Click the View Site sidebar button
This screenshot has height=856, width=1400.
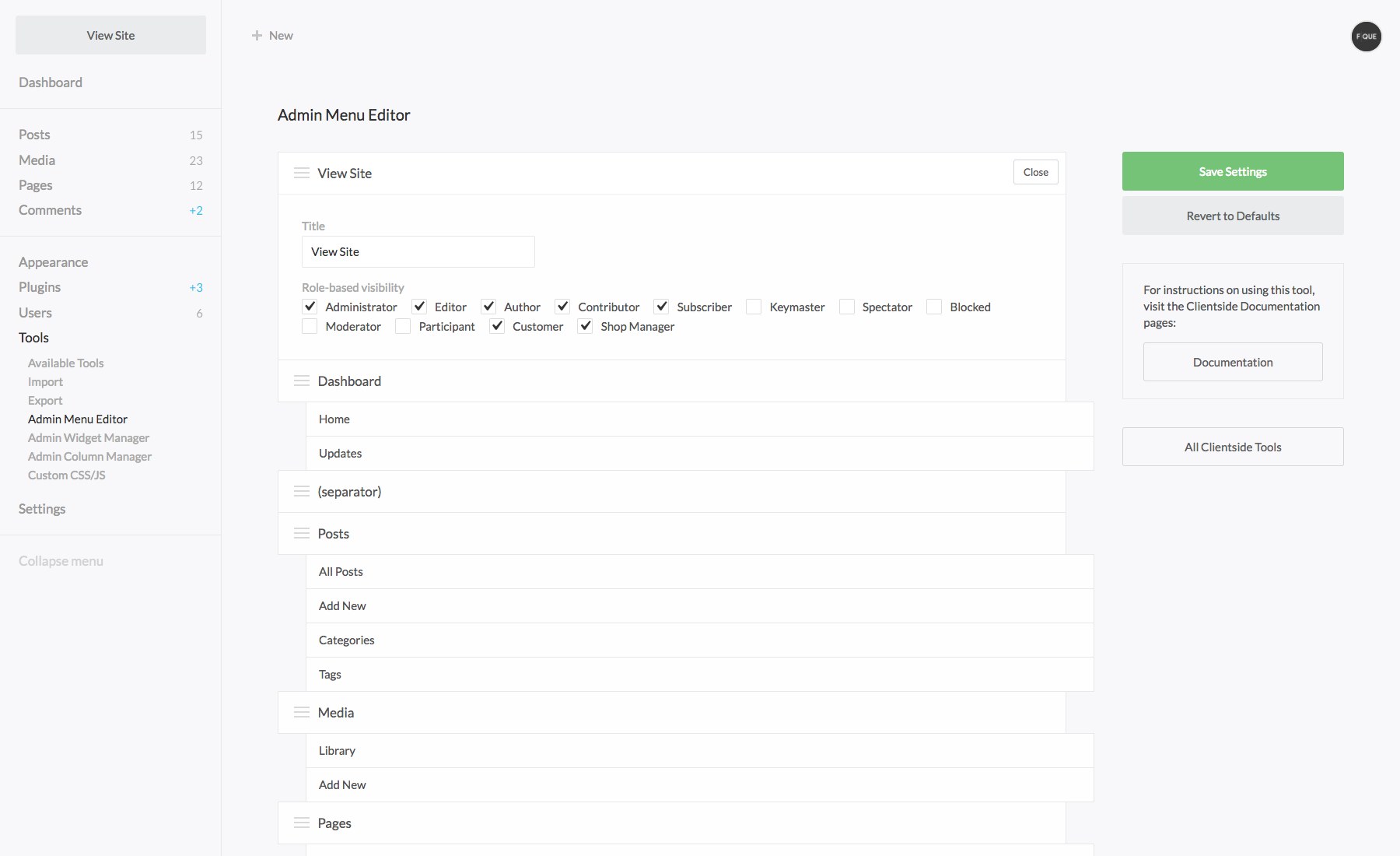(110, 35)
